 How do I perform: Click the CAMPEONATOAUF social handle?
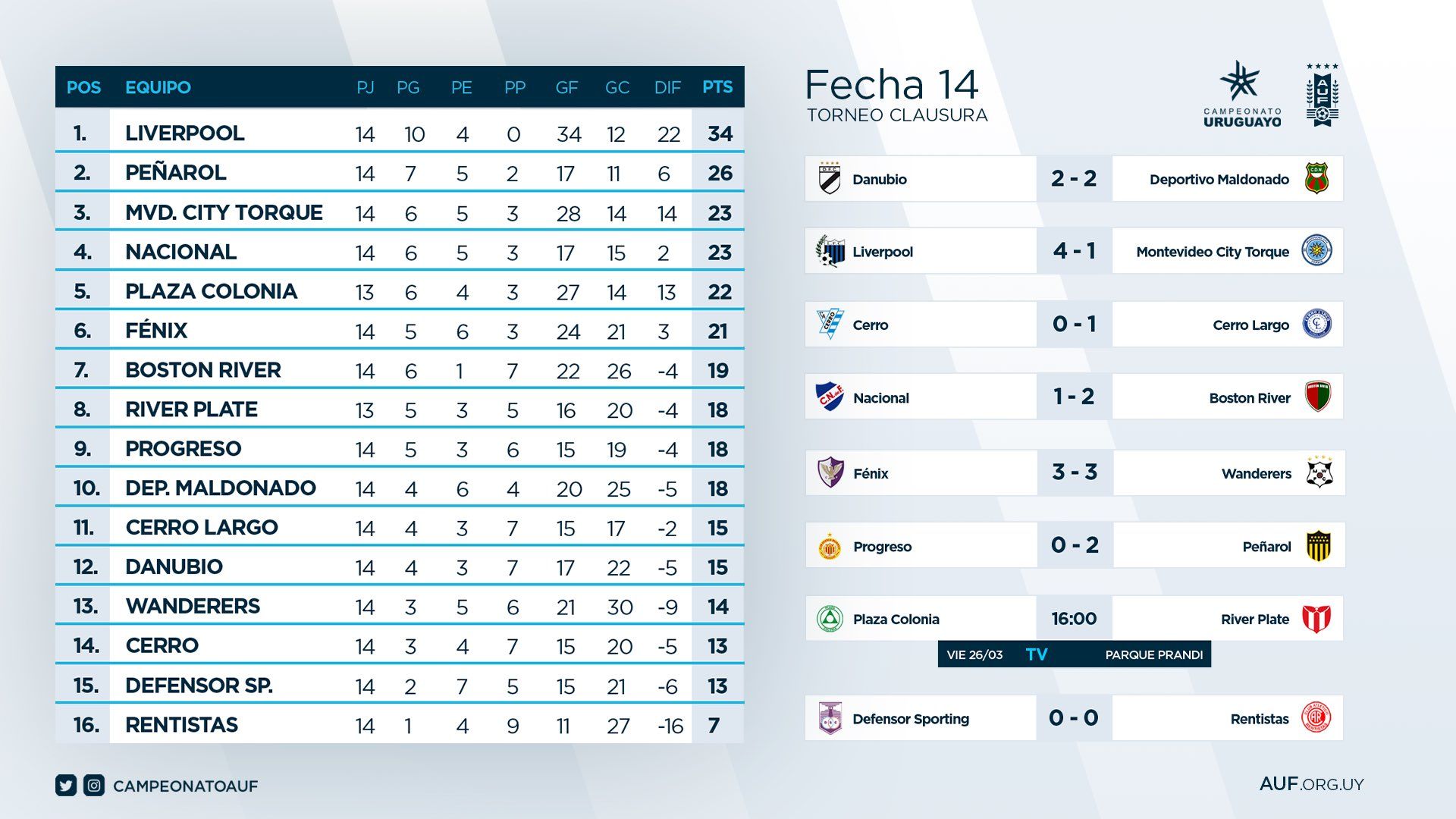click(x=185, y=786)
